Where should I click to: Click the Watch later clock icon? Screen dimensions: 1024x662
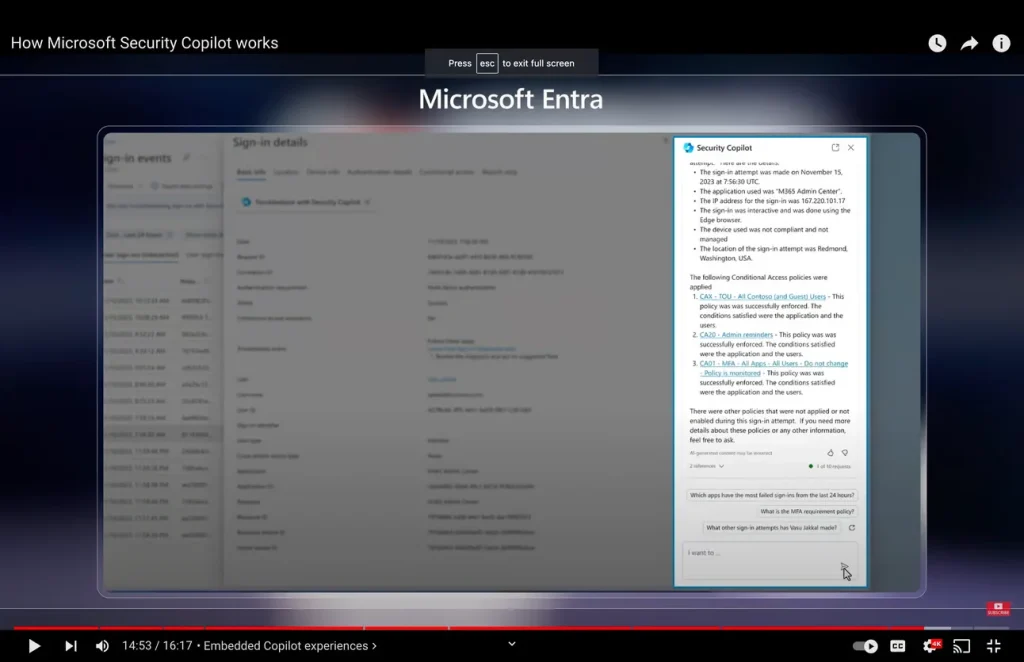937,43
